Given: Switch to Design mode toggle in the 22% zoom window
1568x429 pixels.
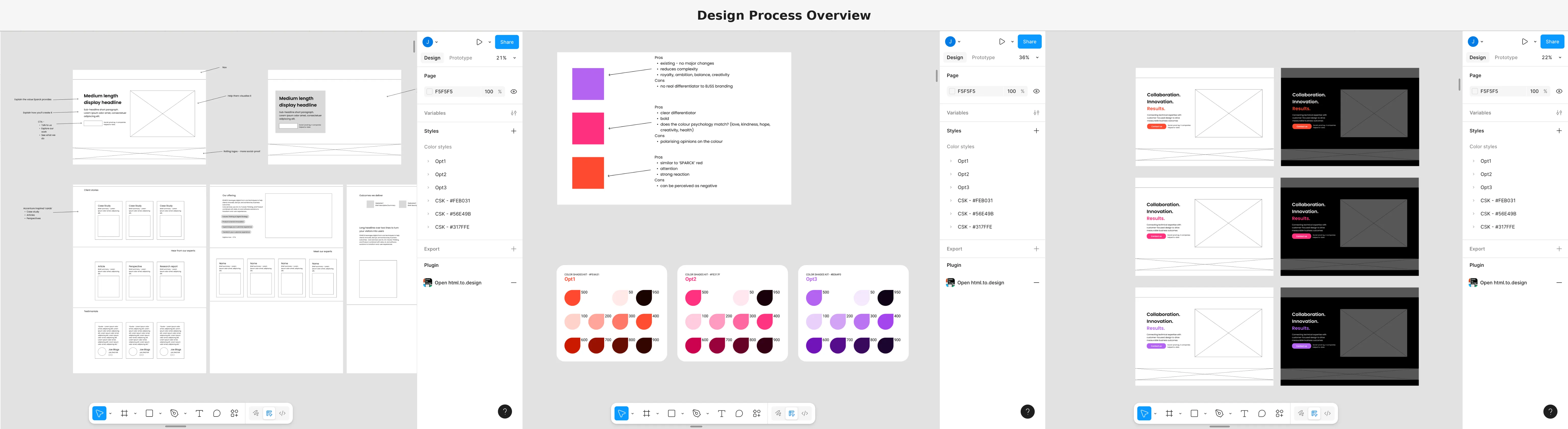Looking at the screenshot, I should [1314, 413].
